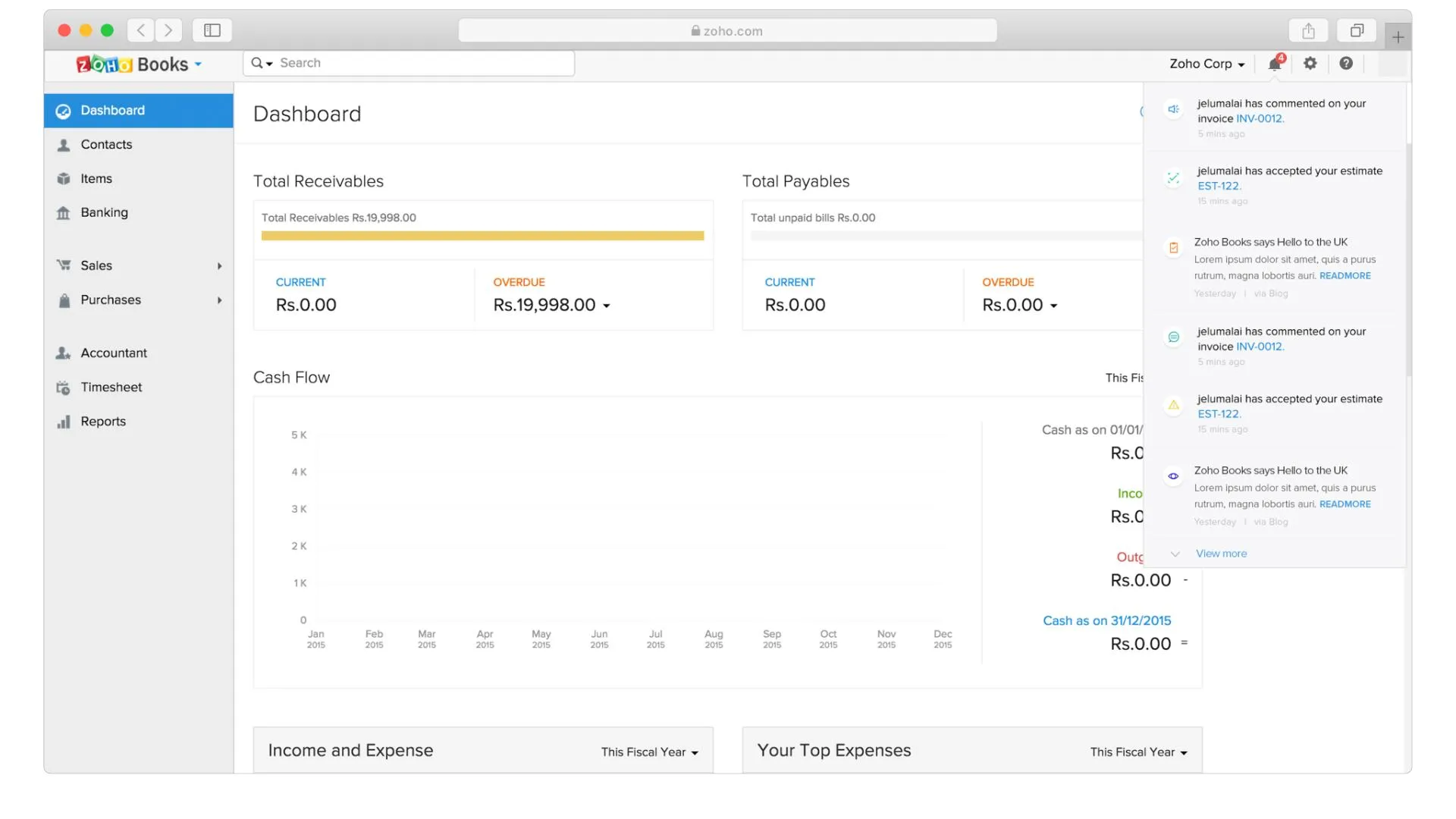Click the Safari sidebar toggle icon
Image resolution: width=1456 pixels, height=819 pixels.
point(212,30)
